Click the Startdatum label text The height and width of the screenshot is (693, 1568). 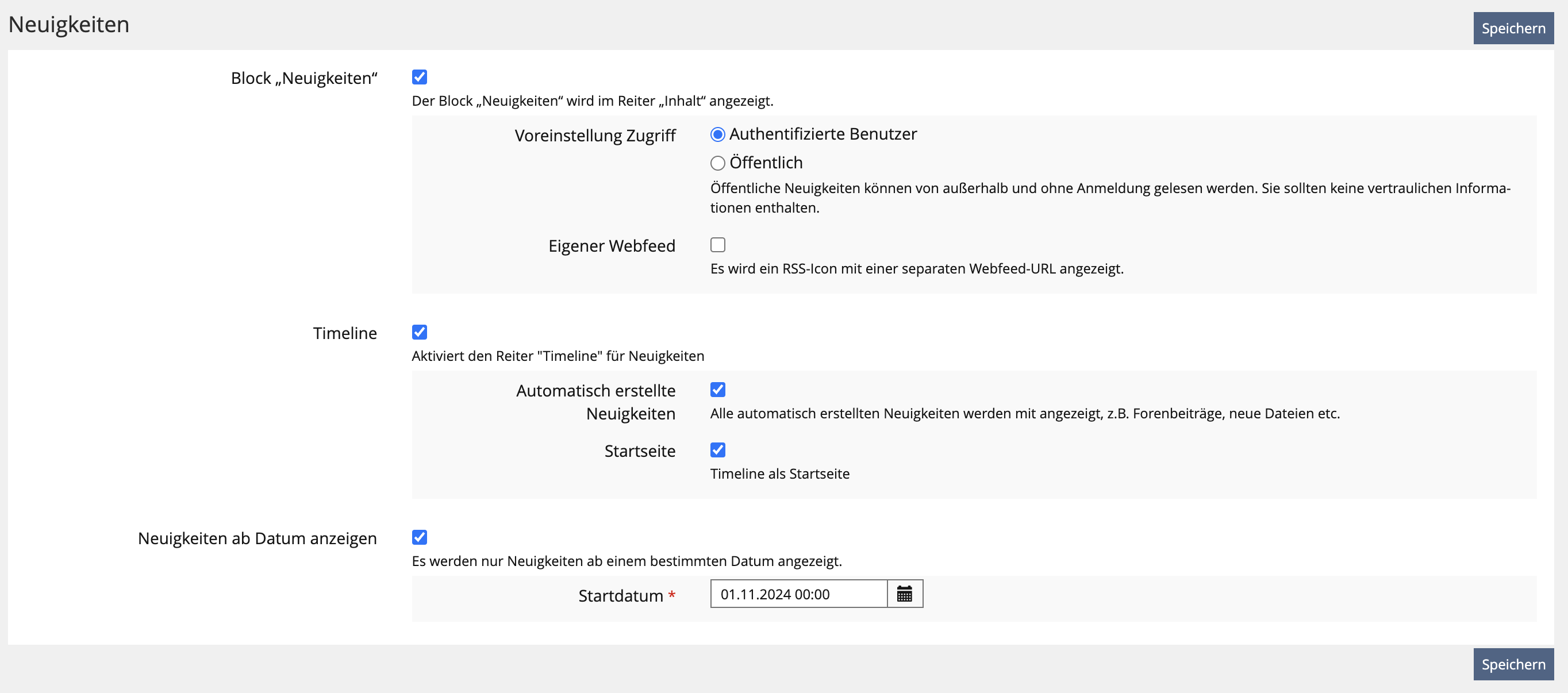click(620, 596)
